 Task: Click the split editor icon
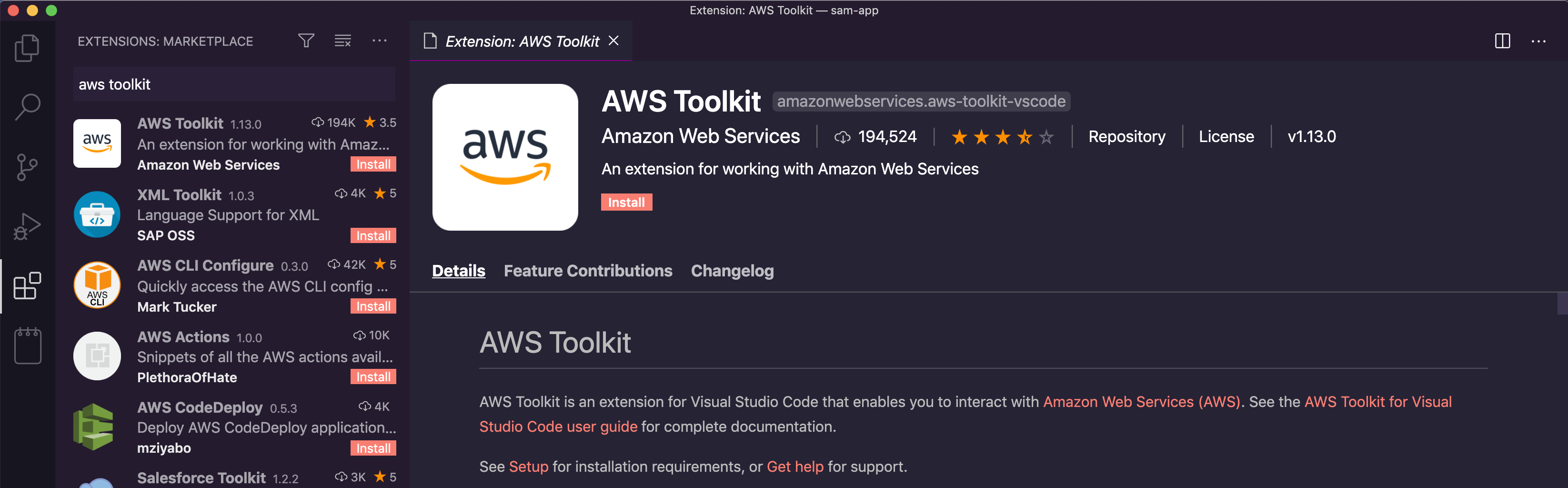point(1503,41)
